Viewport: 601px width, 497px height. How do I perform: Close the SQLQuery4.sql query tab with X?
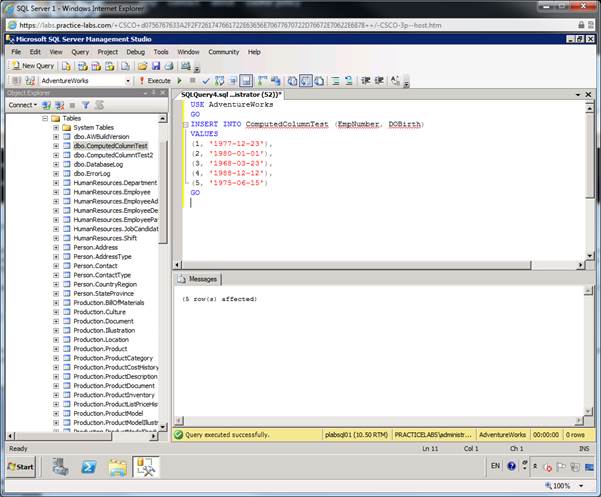click(588, 95)
